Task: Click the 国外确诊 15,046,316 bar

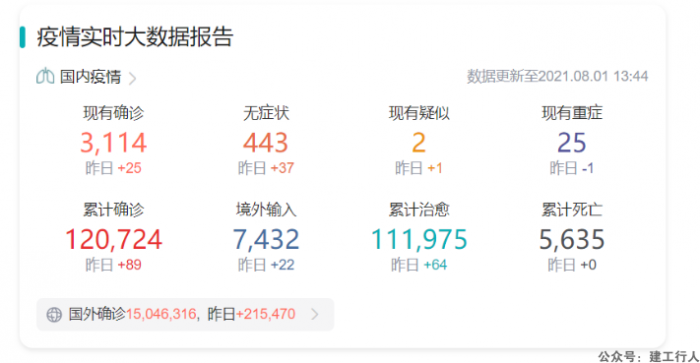Action: 185,314
